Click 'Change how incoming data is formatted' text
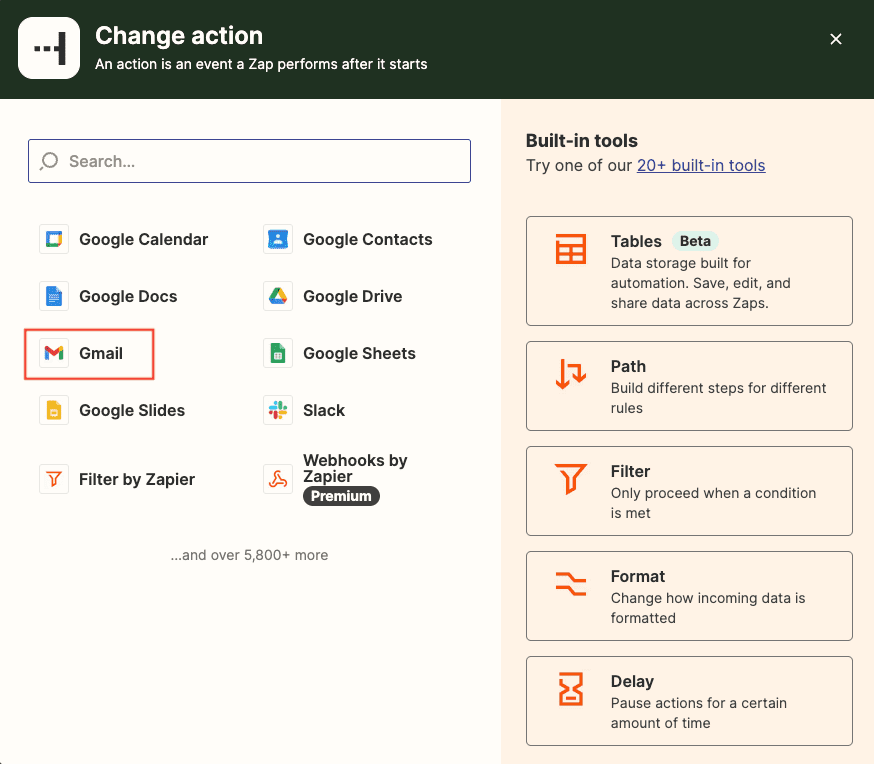This screenshot has width=874, height=764. [708, 608]
